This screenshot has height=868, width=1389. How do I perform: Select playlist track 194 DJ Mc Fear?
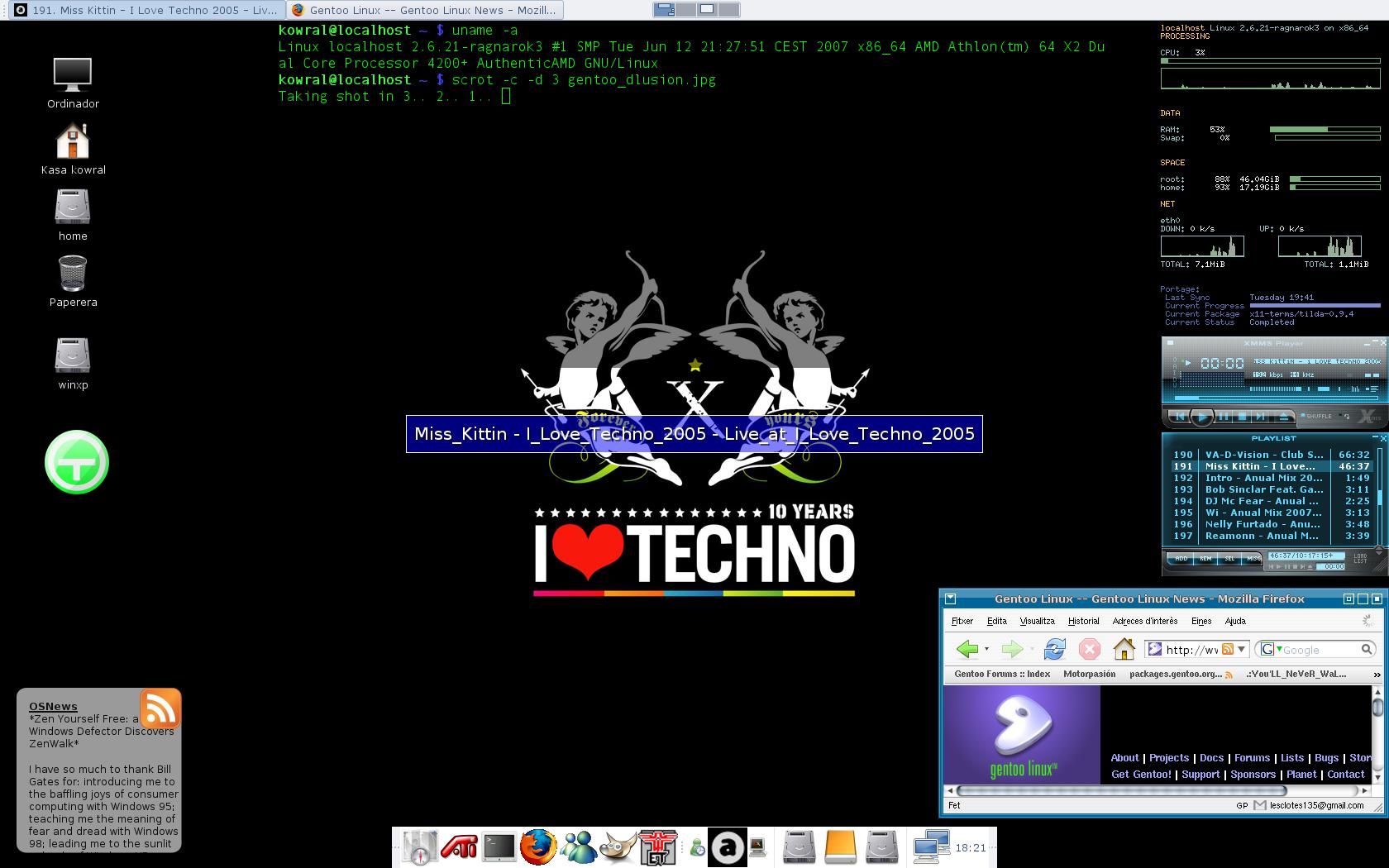1271,501
